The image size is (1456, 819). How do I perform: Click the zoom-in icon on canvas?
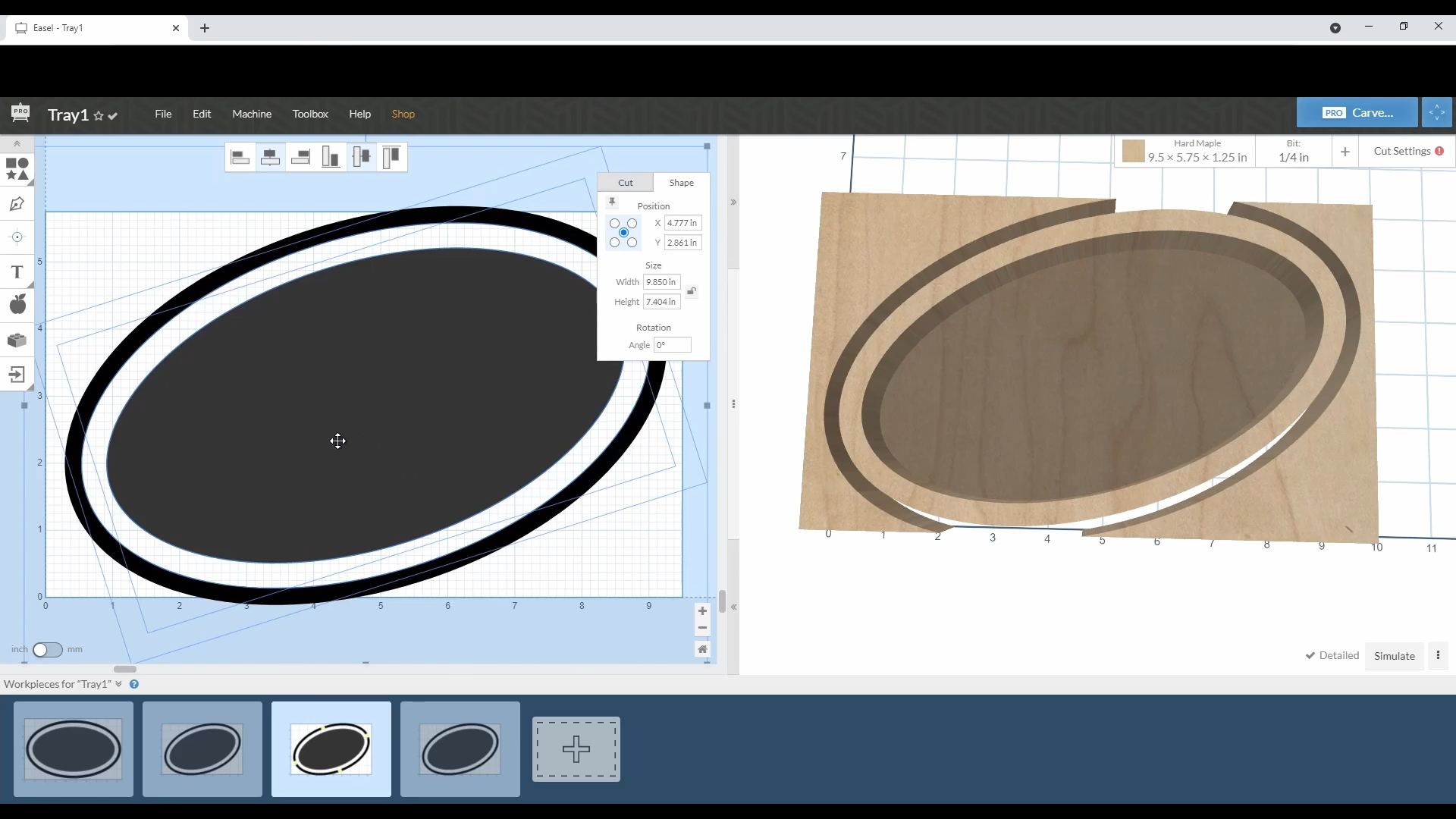[702, 610]
